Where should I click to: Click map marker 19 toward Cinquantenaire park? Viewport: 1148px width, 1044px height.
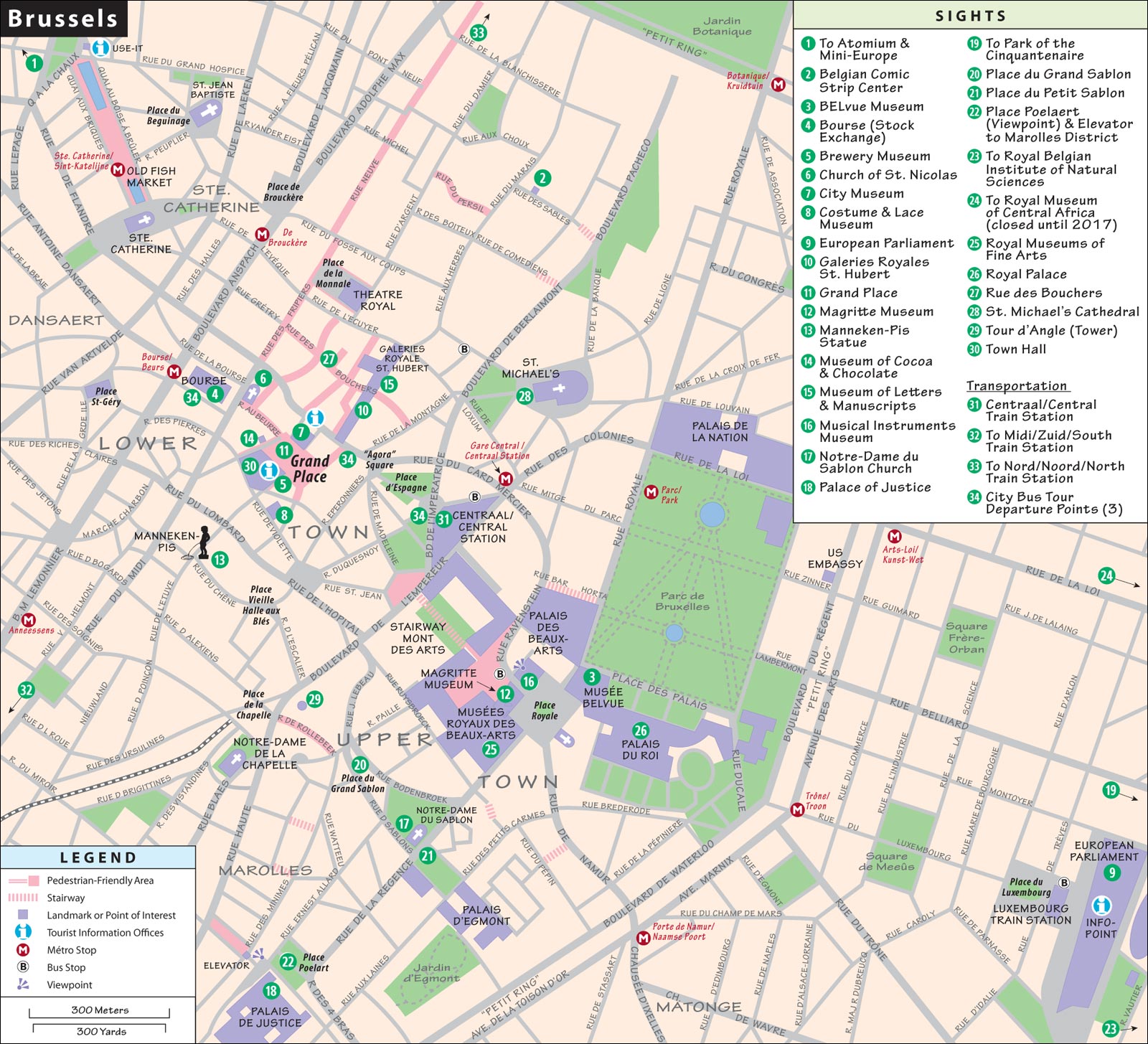pos(1111,791)
